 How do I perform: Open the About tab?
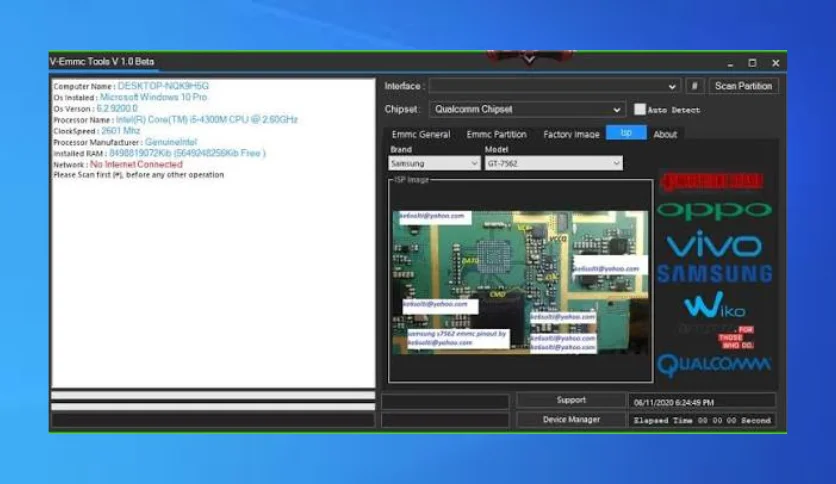click(665, 134)
